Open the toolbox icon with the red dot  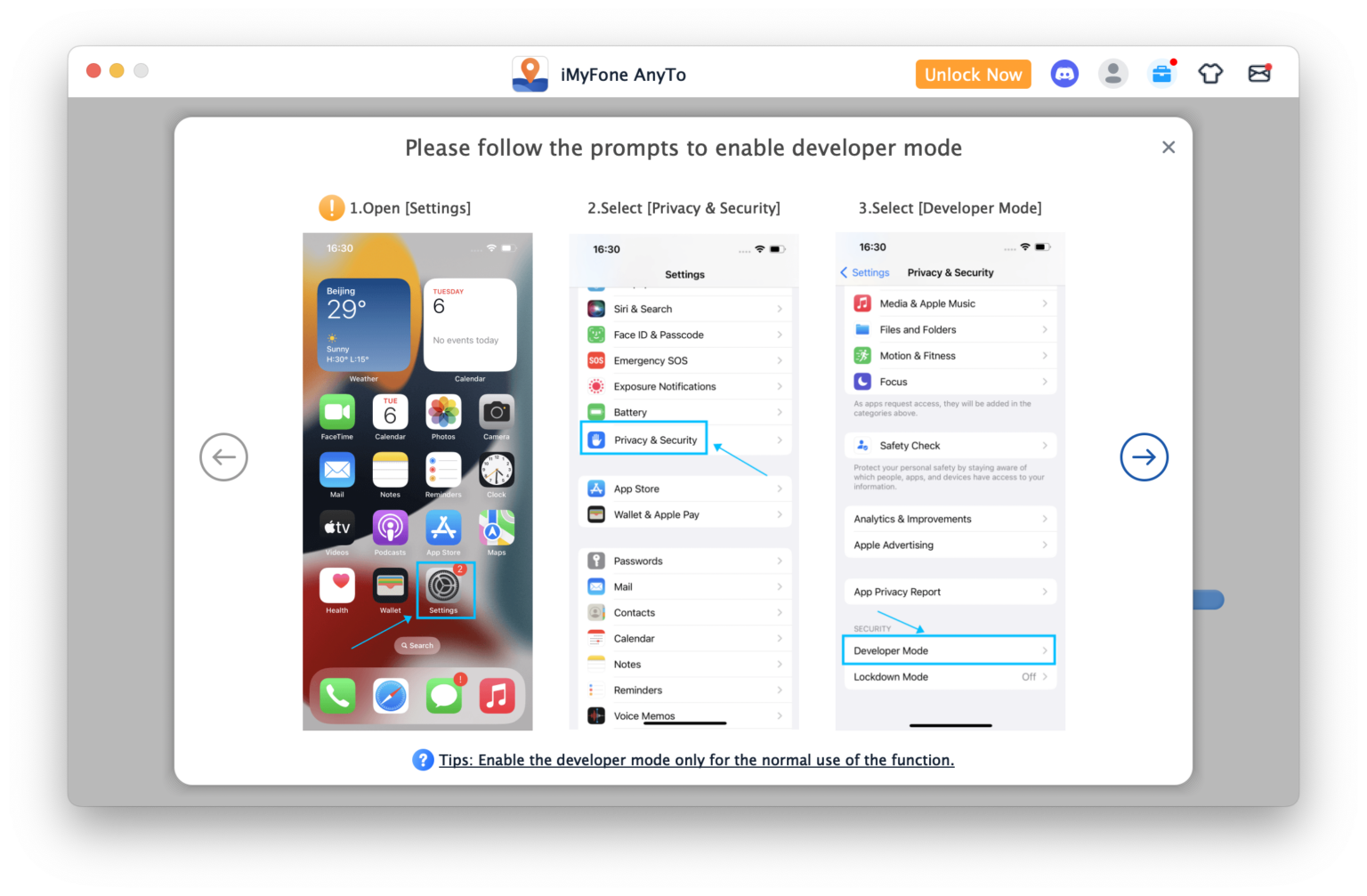pyautogui.click(x=1162, y=74)
